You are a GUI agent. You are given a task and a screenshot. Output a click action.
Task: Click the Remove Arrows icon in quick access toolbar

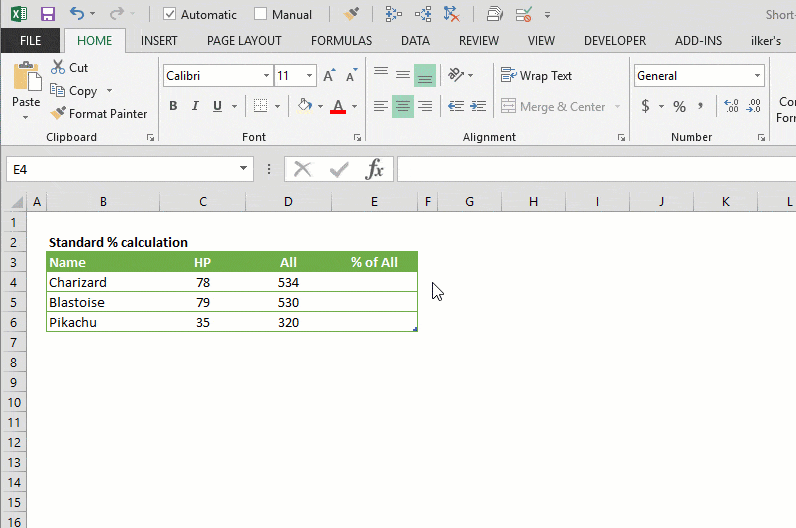pyautogui.click(x=451, y=14)
